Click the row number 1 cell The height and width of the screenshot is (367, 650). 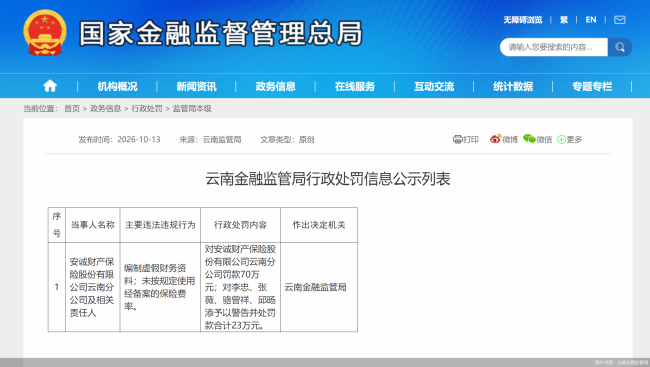pos(57,287)
